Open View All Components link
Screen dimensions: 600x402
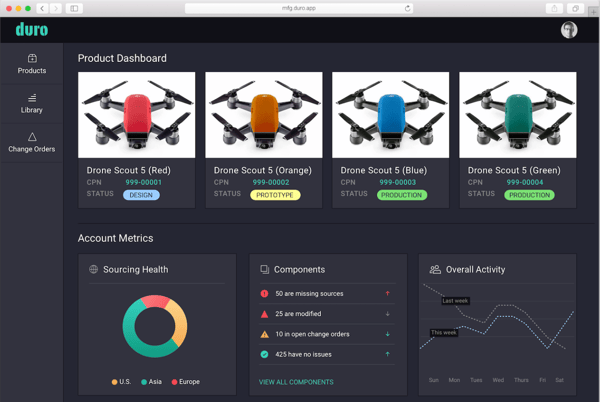pyautogui.click(x=296, y=382)
